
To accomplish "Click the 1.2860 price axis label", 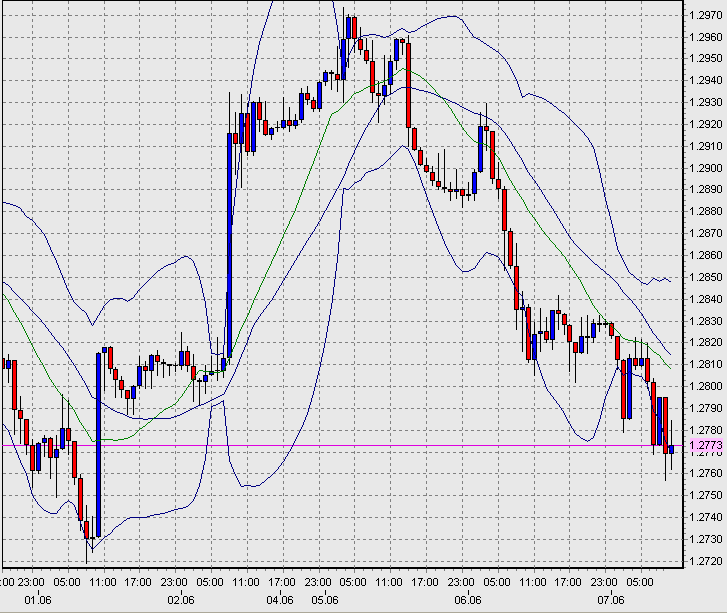I will [706, 255].
